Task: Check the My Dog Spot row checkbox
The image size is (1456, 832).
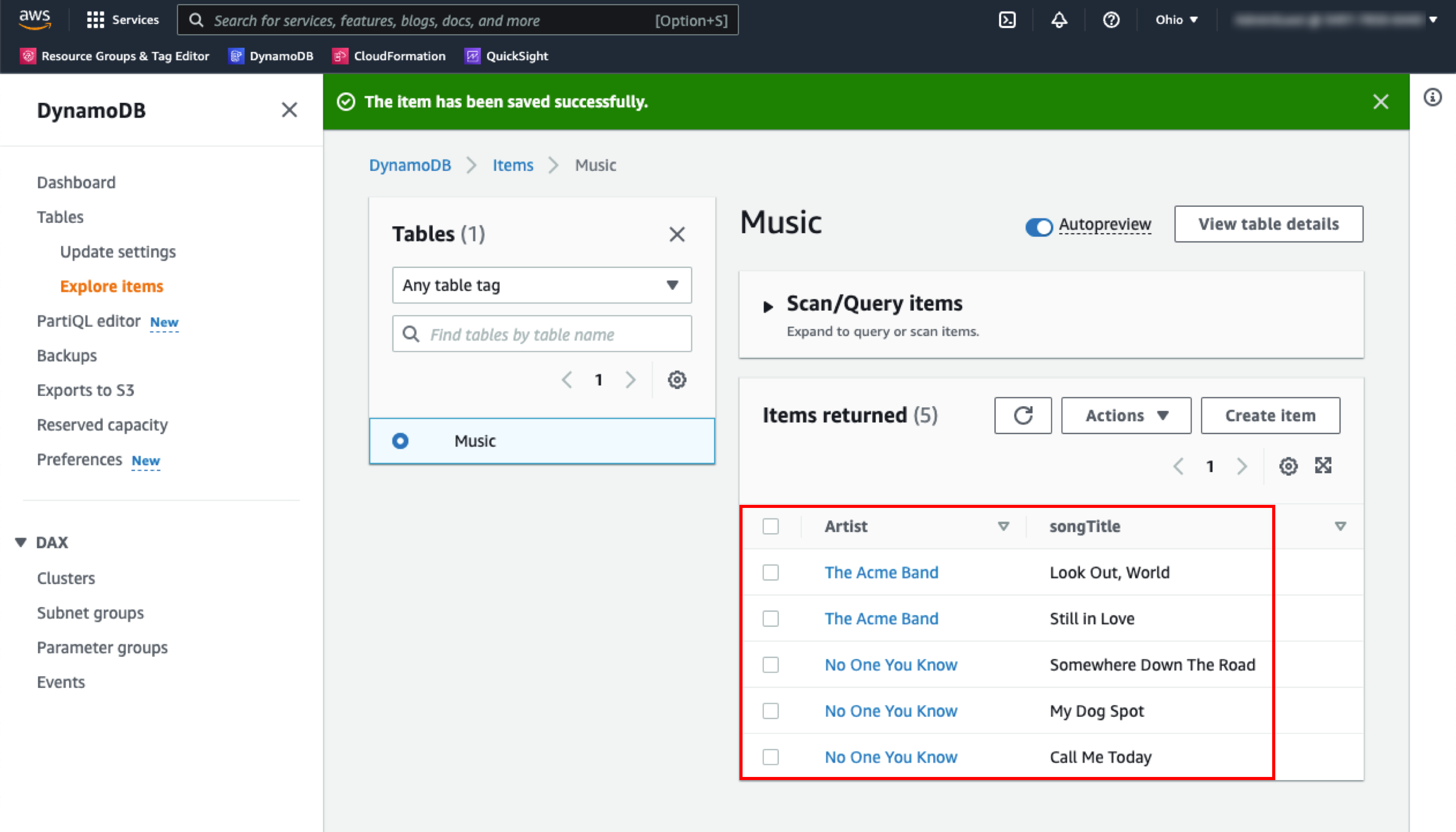Action: (x=771, y=712)
